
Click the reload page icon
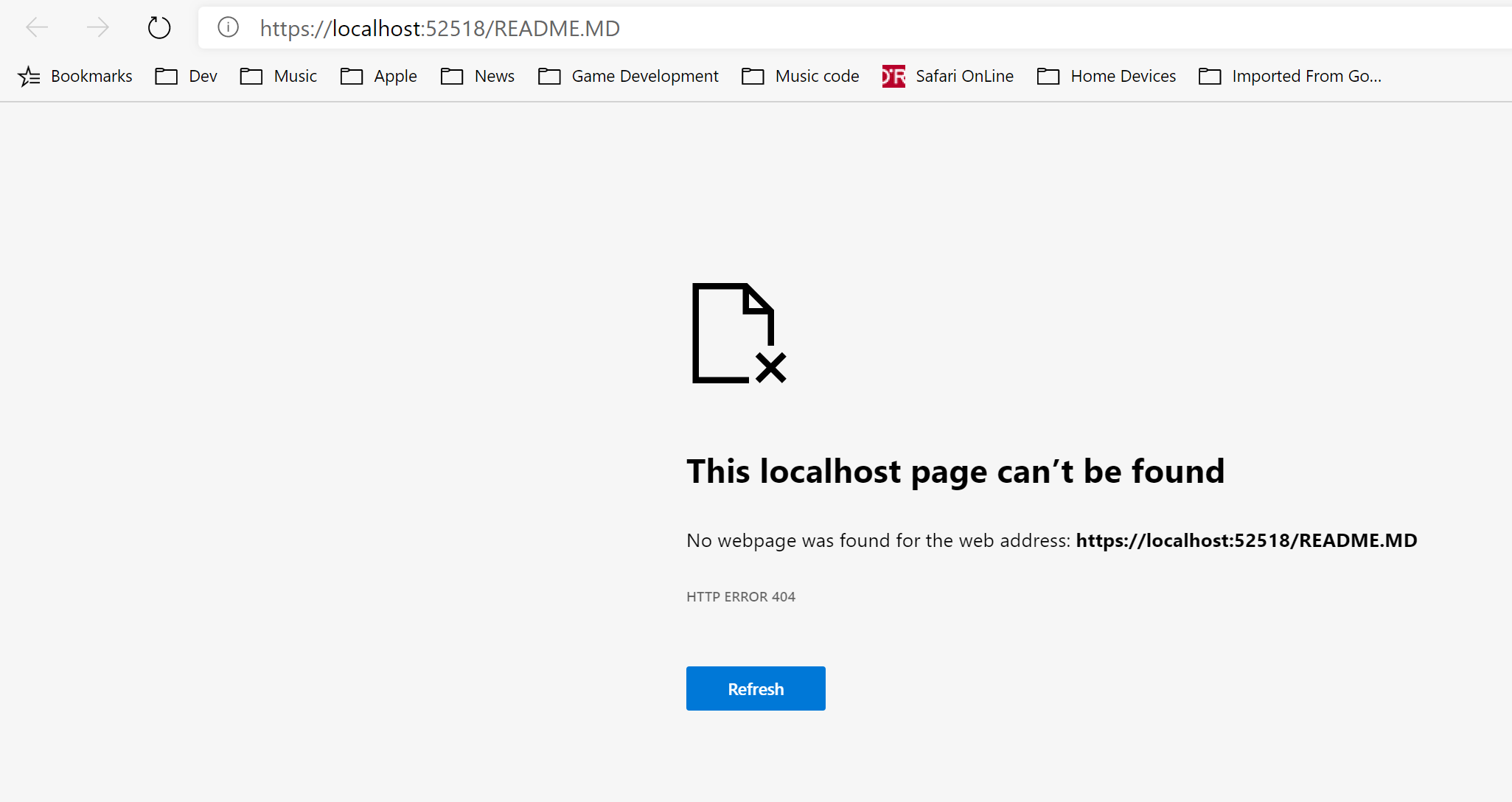pyautogui.click(x=159, y=28)
